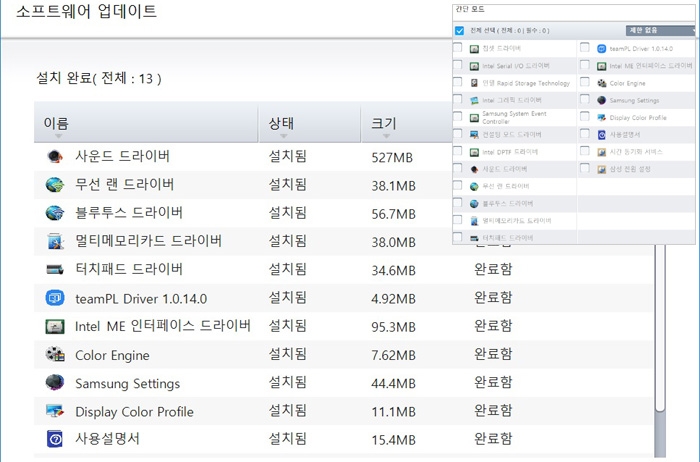Check the Display Color Profile checkbox in panel

point(584,116)
